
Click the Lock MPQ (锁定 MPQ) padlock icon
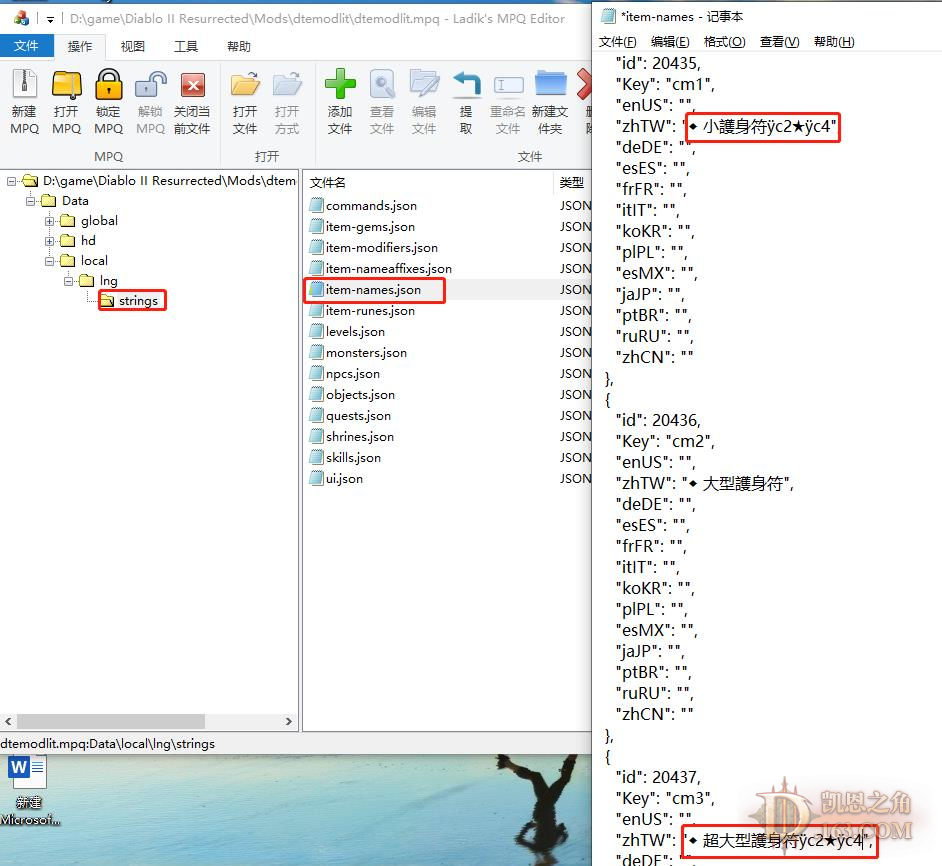pos(109,84)
